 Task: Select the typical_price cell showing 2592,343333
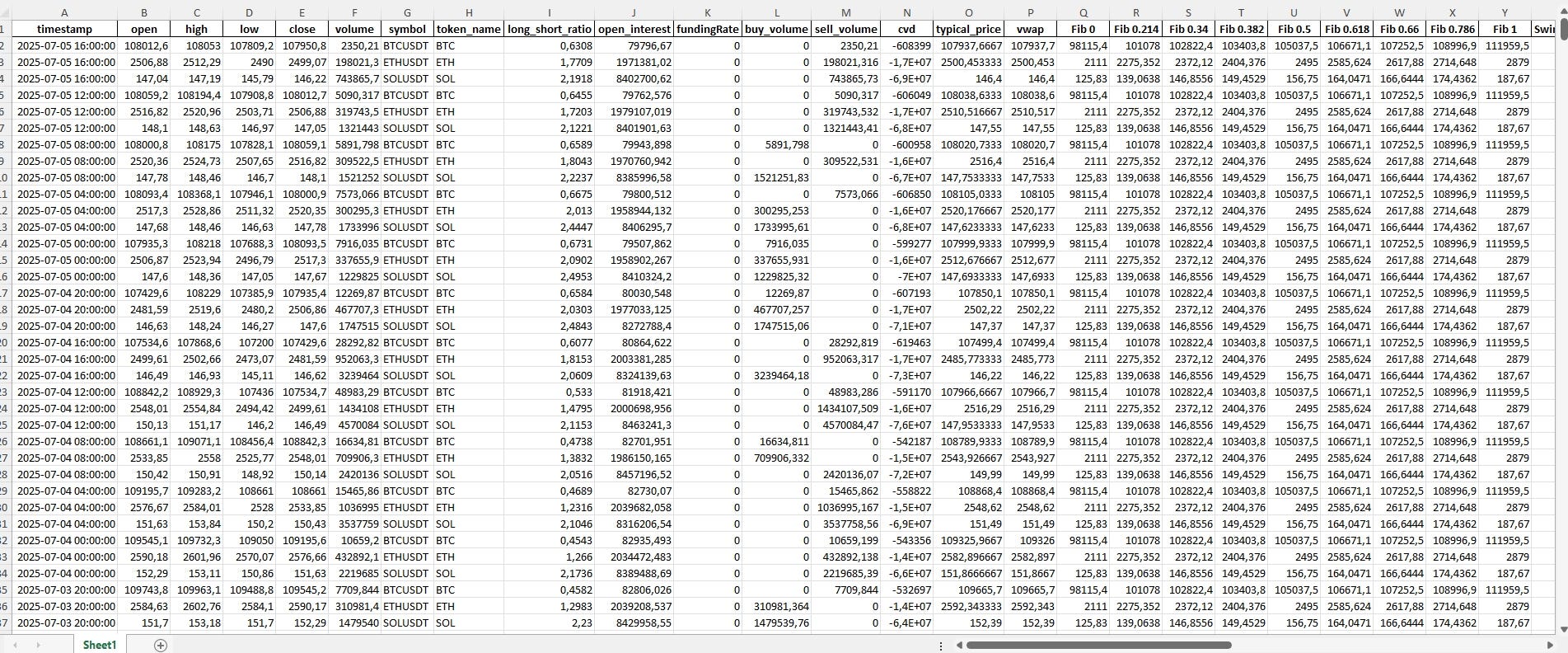click(x=969, y=606)
